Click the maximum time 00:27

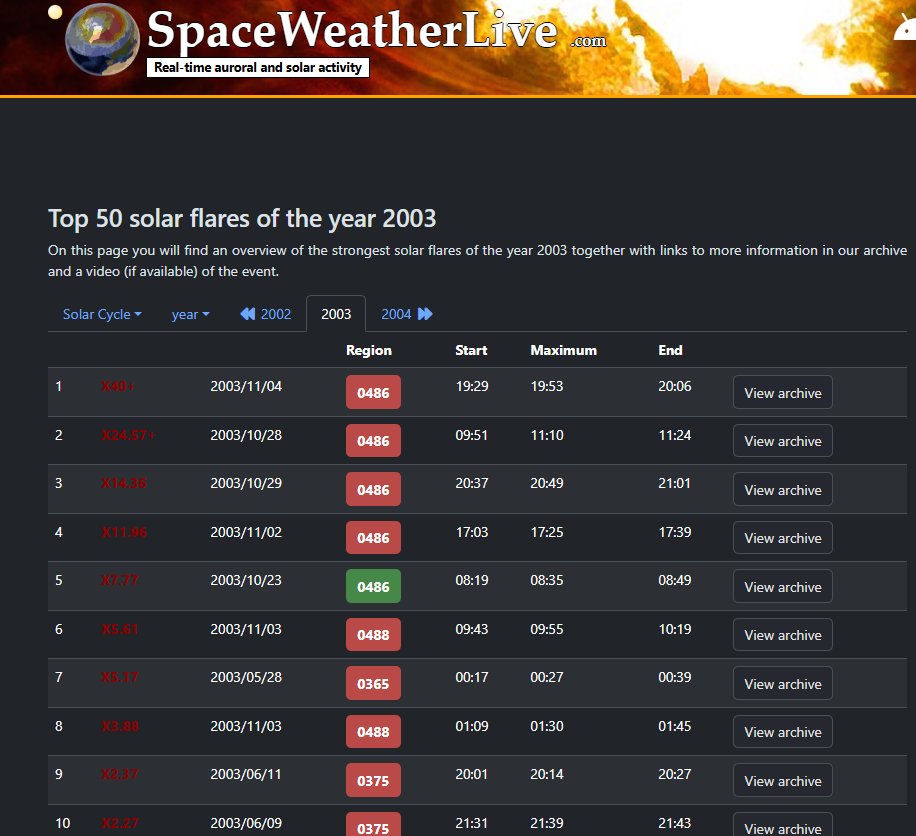coord(547,677)
